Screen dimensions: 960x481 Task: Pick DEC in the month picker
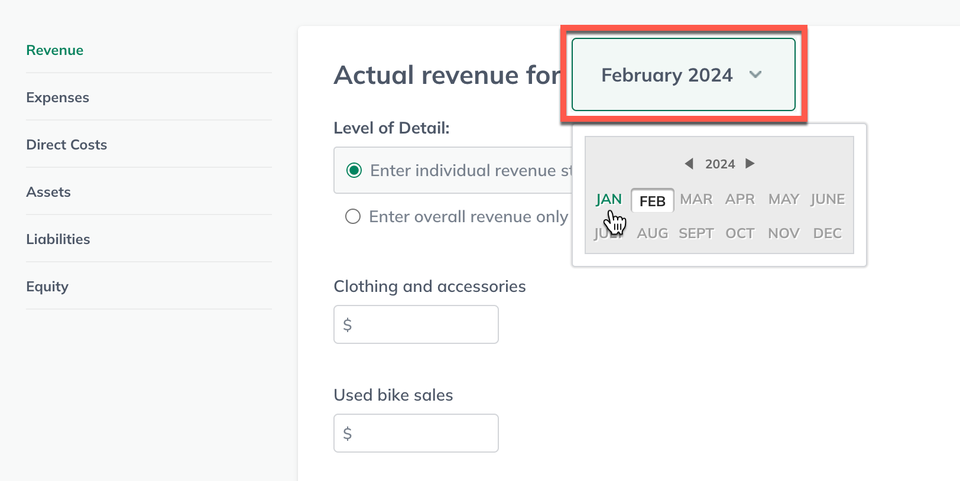(828, 233)
